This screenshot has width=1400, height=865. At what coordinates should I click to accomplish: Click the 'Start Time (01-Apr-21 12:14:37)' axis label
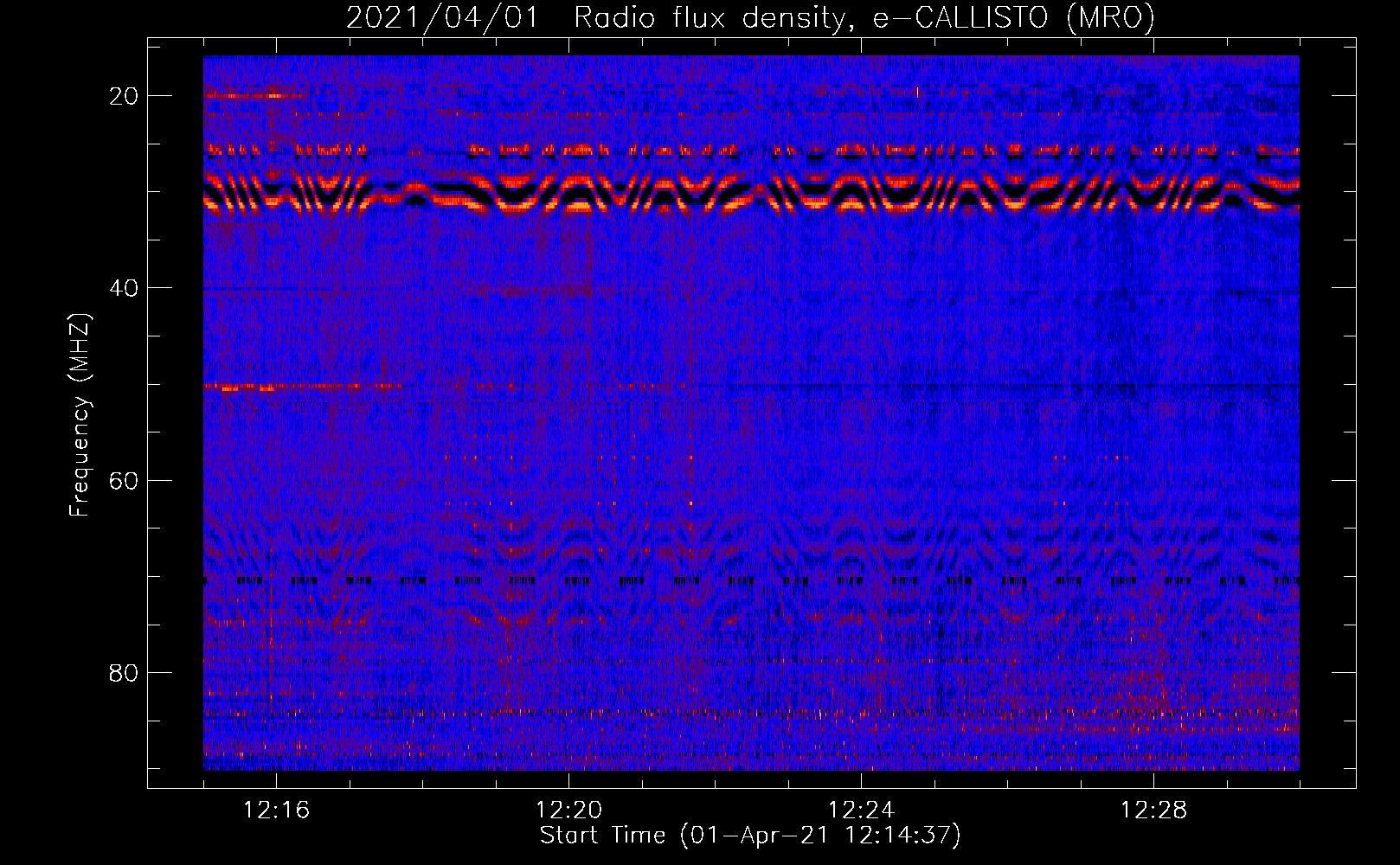[750, 836]
